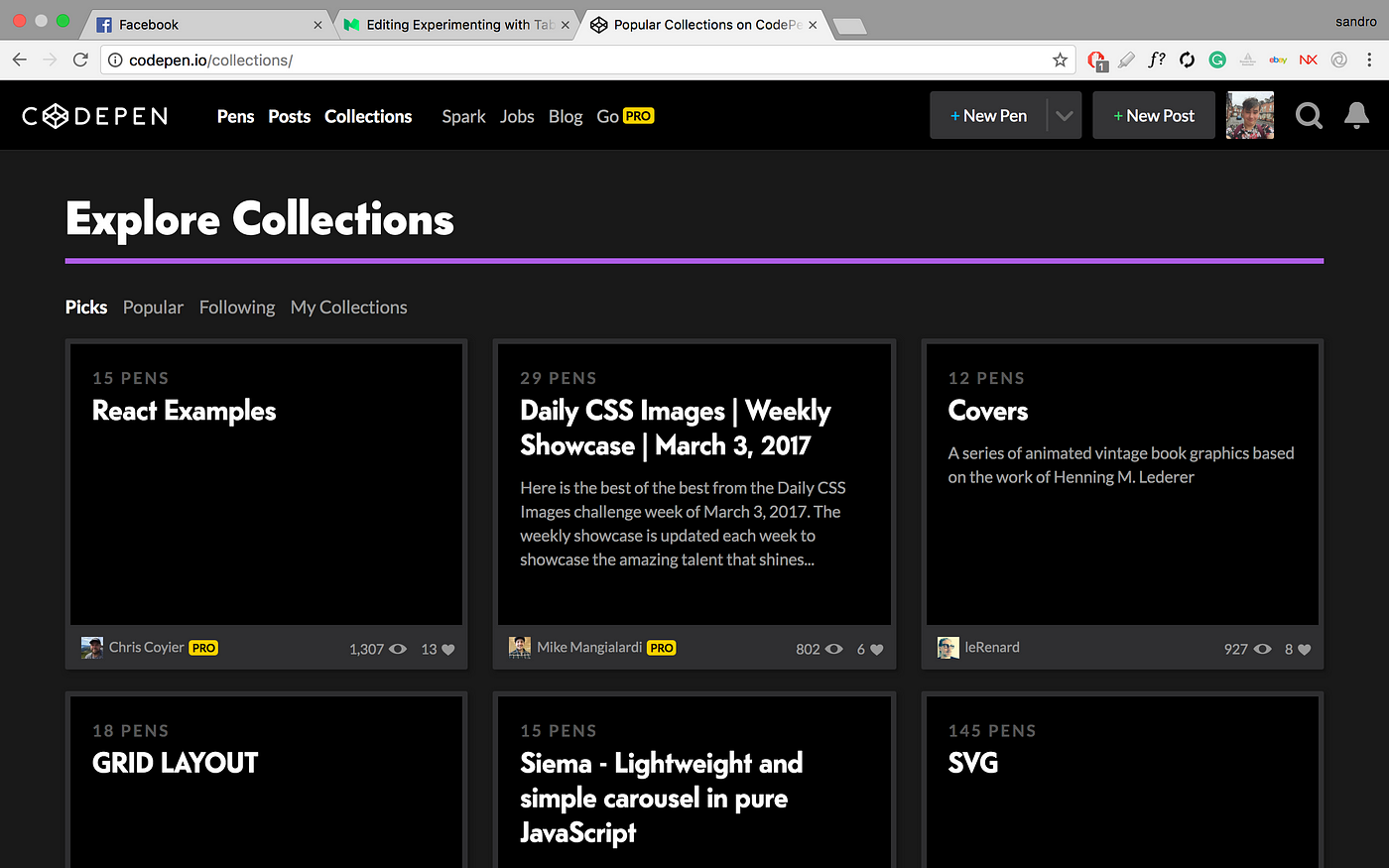Click the NX extension icon
This screenshot has width=1389, height=868.
point(1309,60)
